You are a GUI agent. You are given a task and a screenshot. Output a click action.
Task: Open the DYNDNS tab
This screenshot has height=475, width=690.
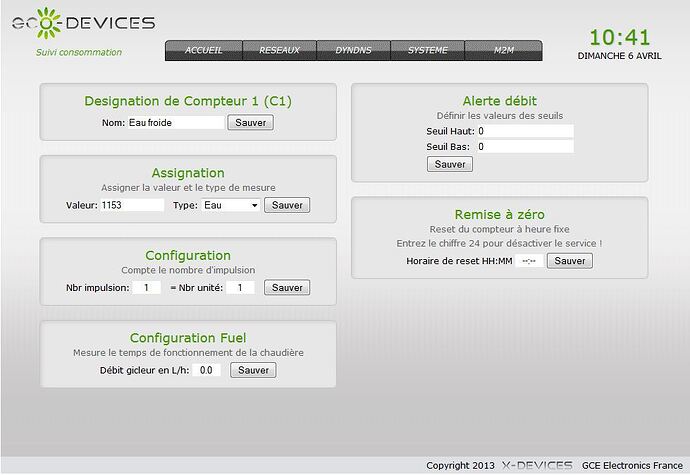coord(354,50)
